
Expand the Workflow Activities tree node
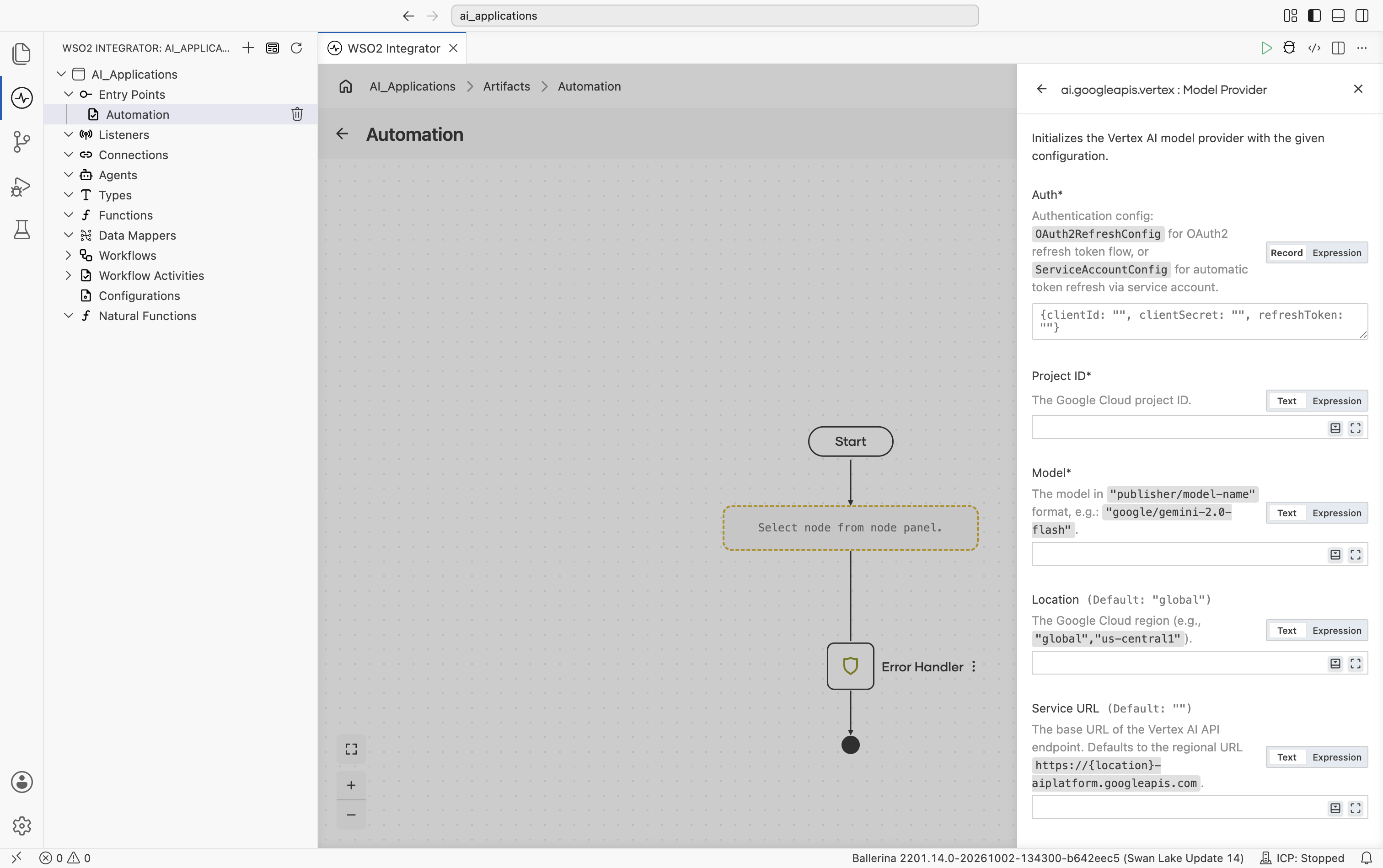(68, 275)
